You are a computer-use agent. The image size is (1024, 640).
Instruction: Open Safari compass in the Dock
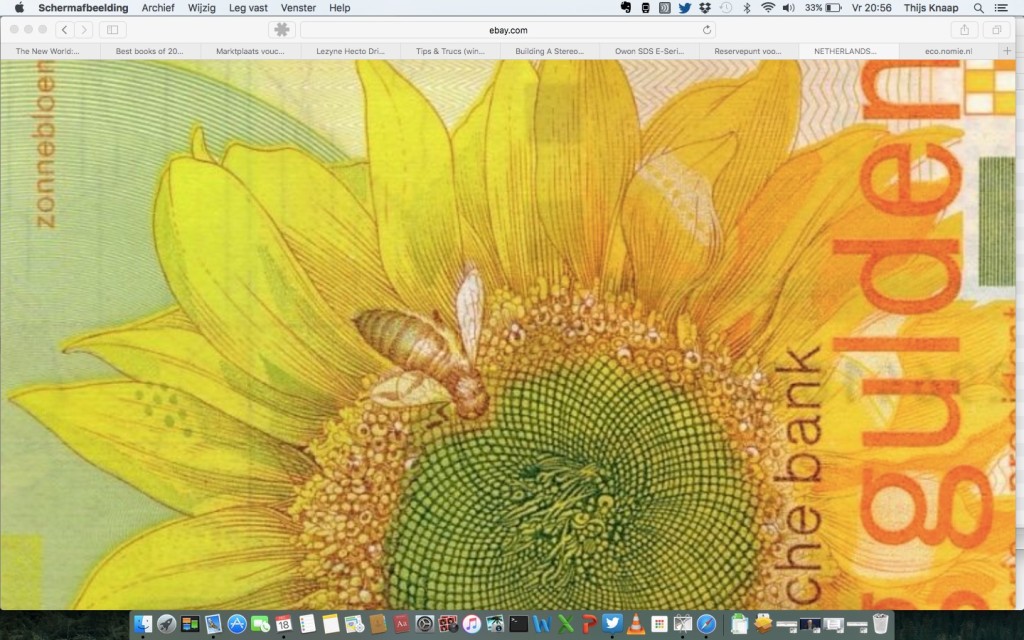click(706, 624)
